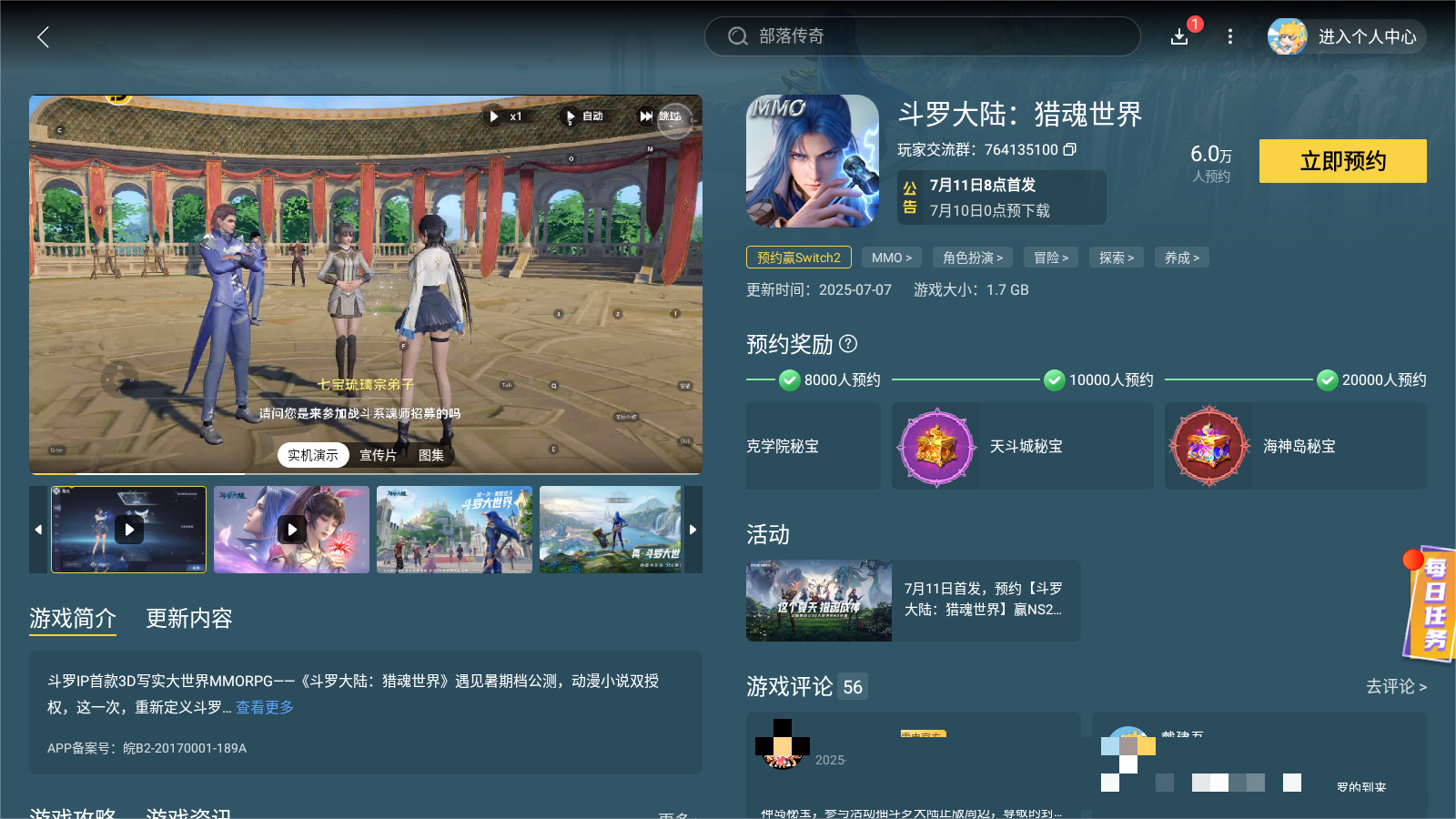Open the MMO category tag

(892, 258)
